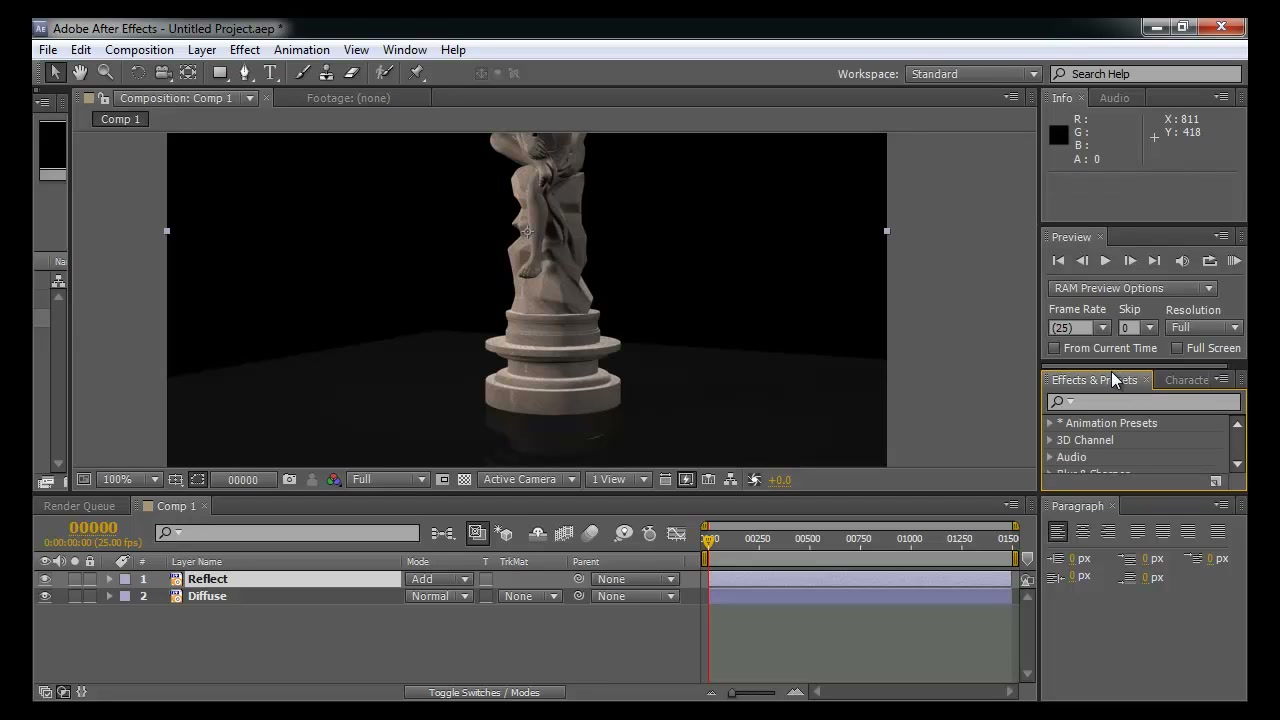This screenshot has height=720, width=1280.
Task: Open Reflect layer blend mode dropdown
Action: pyautogui.click(x=438, y=579)
